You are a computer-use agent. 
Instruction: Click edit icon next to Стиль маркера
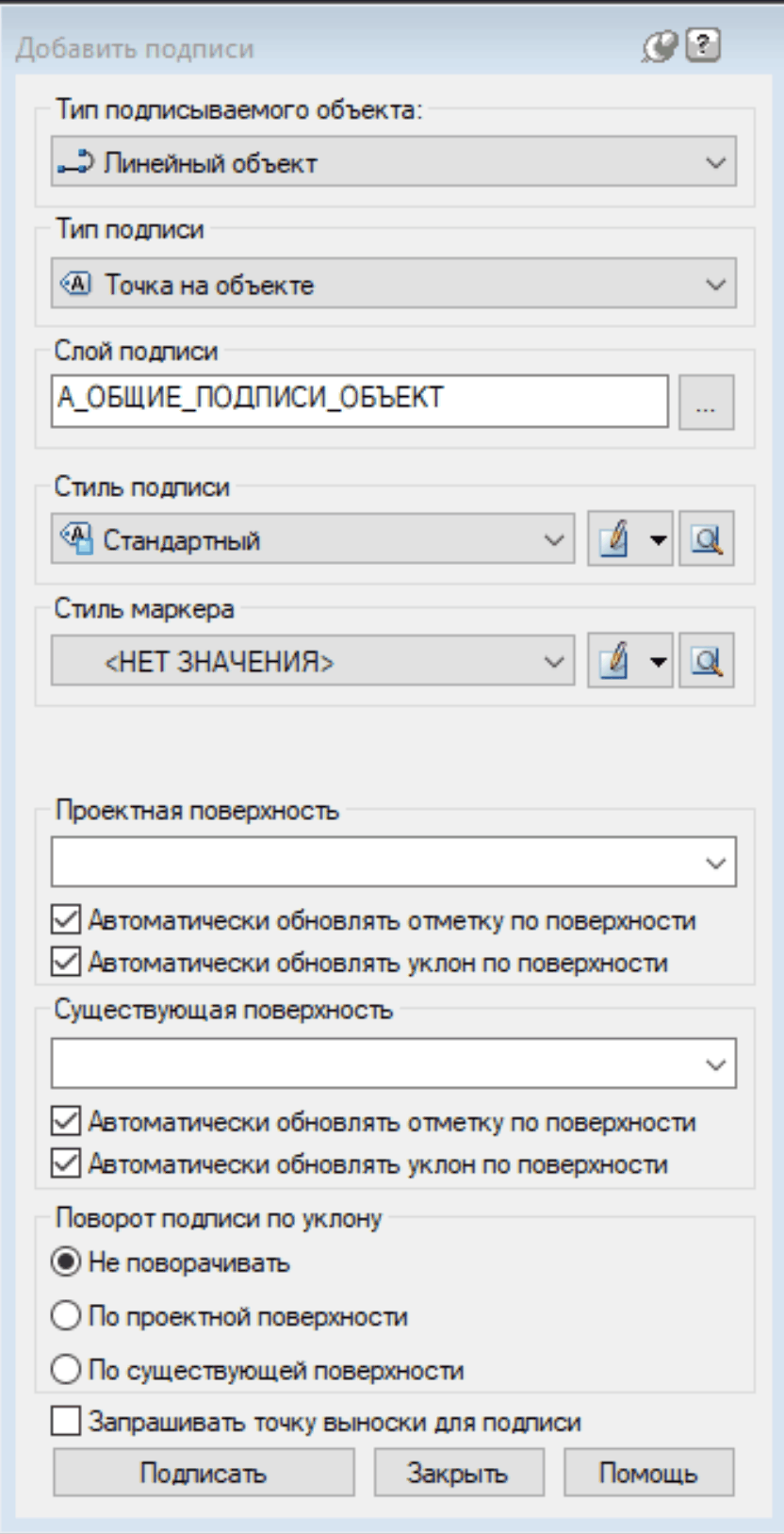[613, 661]
